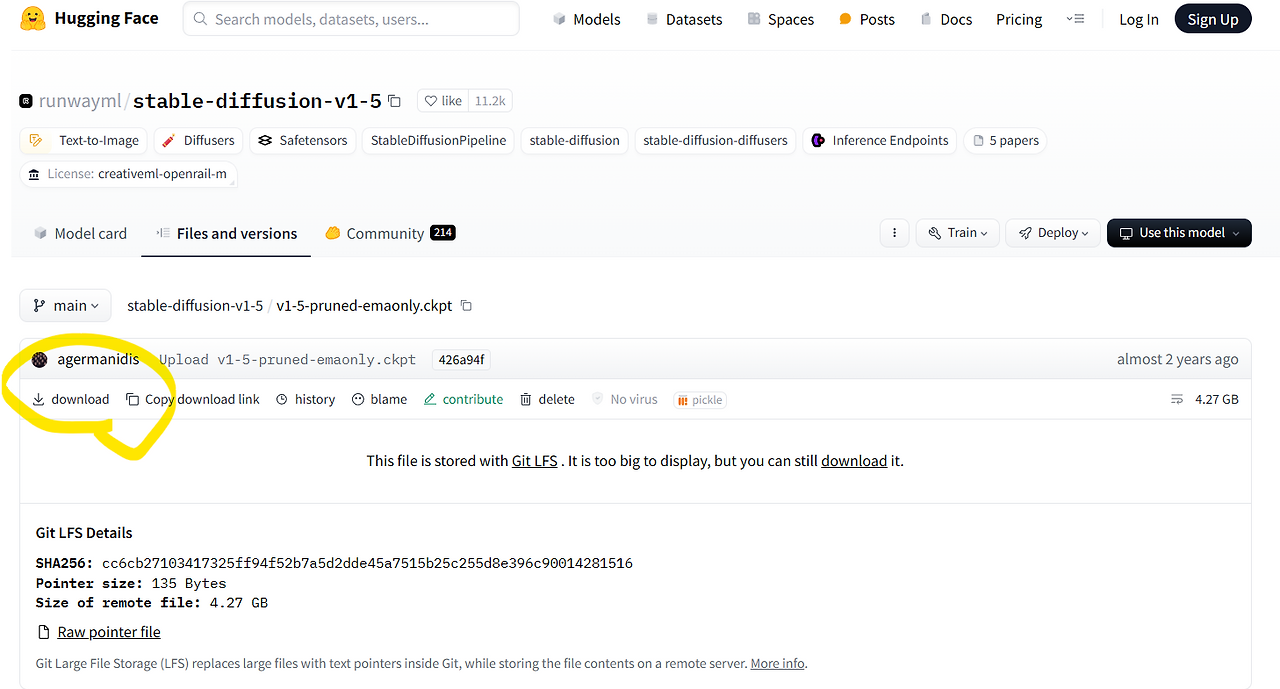Click the search models input field
This screenshot has width=1280, height=689.
click(x=350, y=18)
